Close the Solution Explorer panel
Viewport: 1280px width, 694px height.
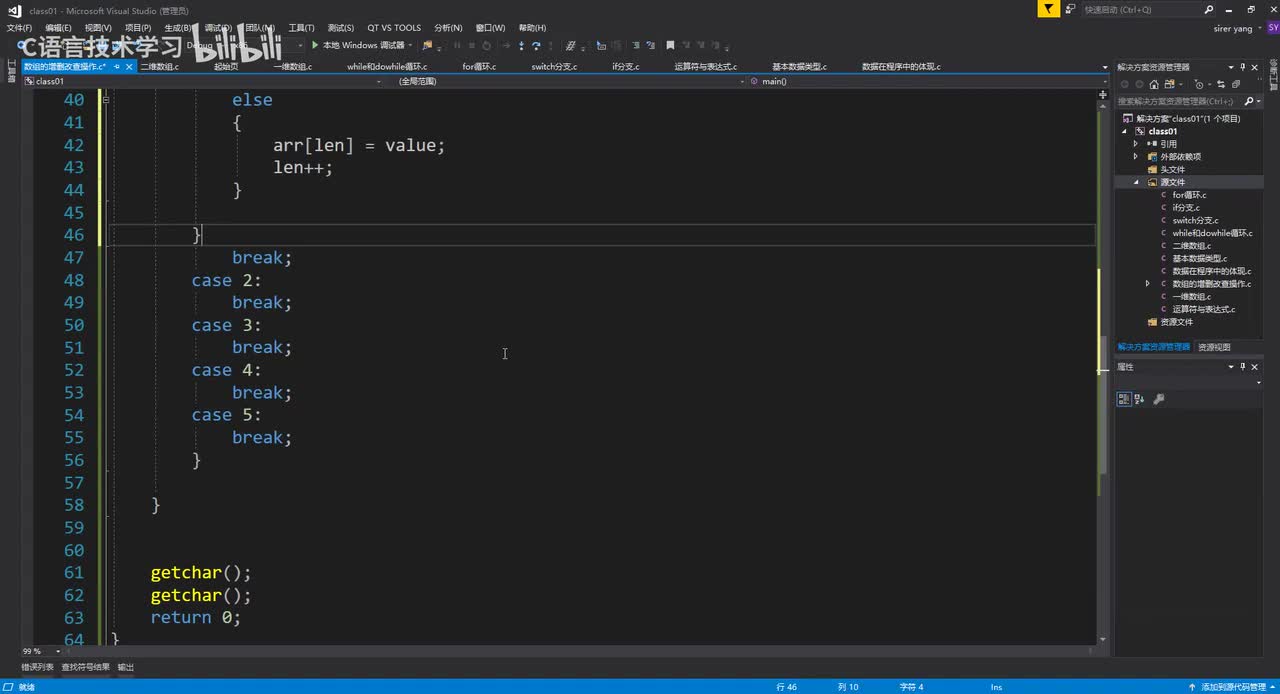(1254, 67)
